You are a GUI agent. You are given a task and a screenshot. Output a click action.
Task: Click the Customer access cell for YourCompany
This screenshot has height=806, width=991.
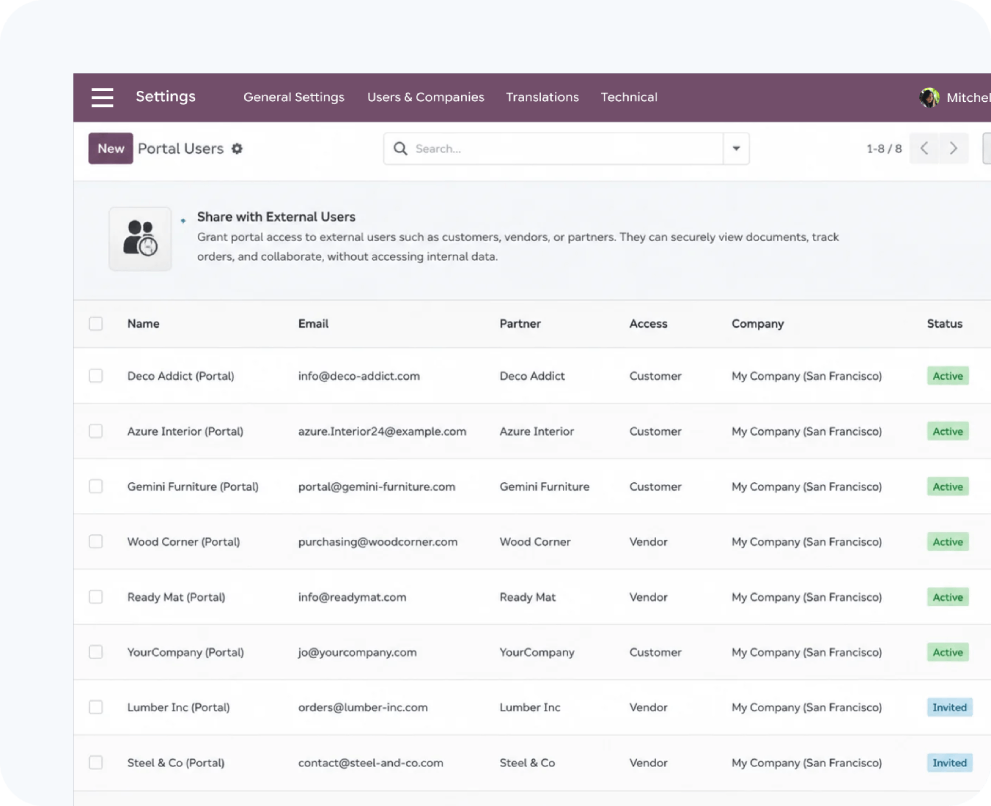pyautogui.click(x=655, y=652)
